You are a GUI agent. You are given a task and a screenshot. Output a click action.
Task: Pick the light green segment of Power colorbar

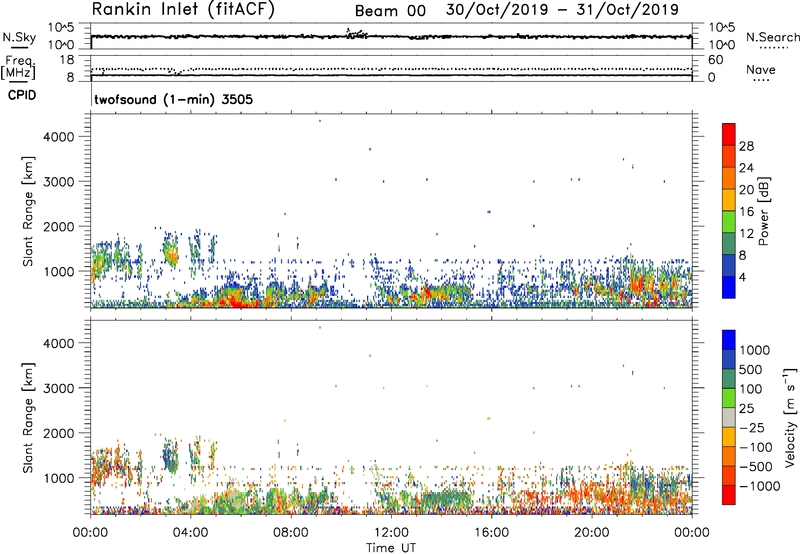click(729, 222)
